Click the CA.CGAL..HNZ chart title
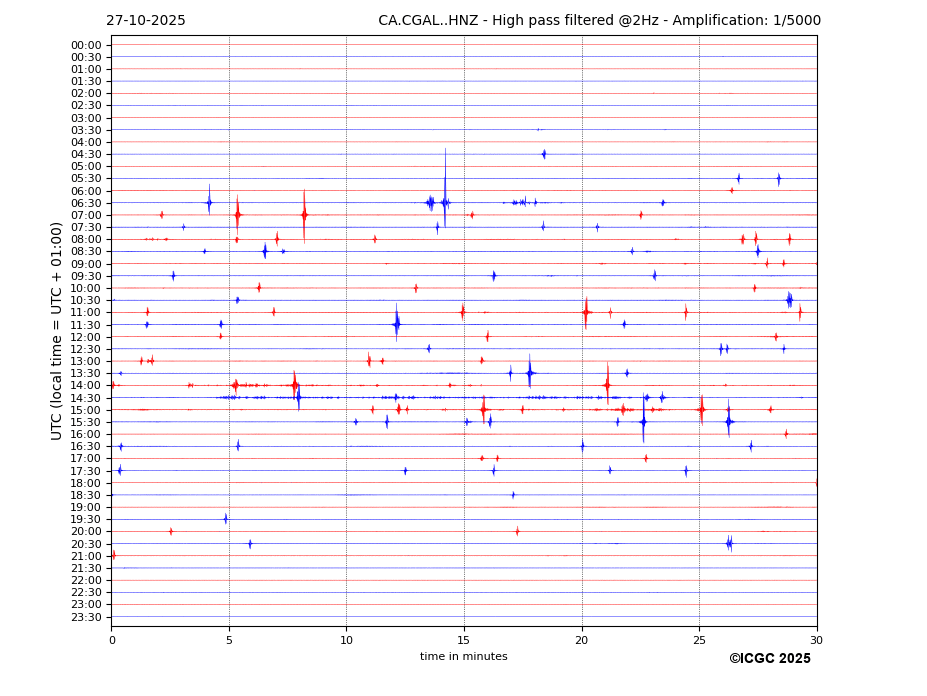 [599, 21]
